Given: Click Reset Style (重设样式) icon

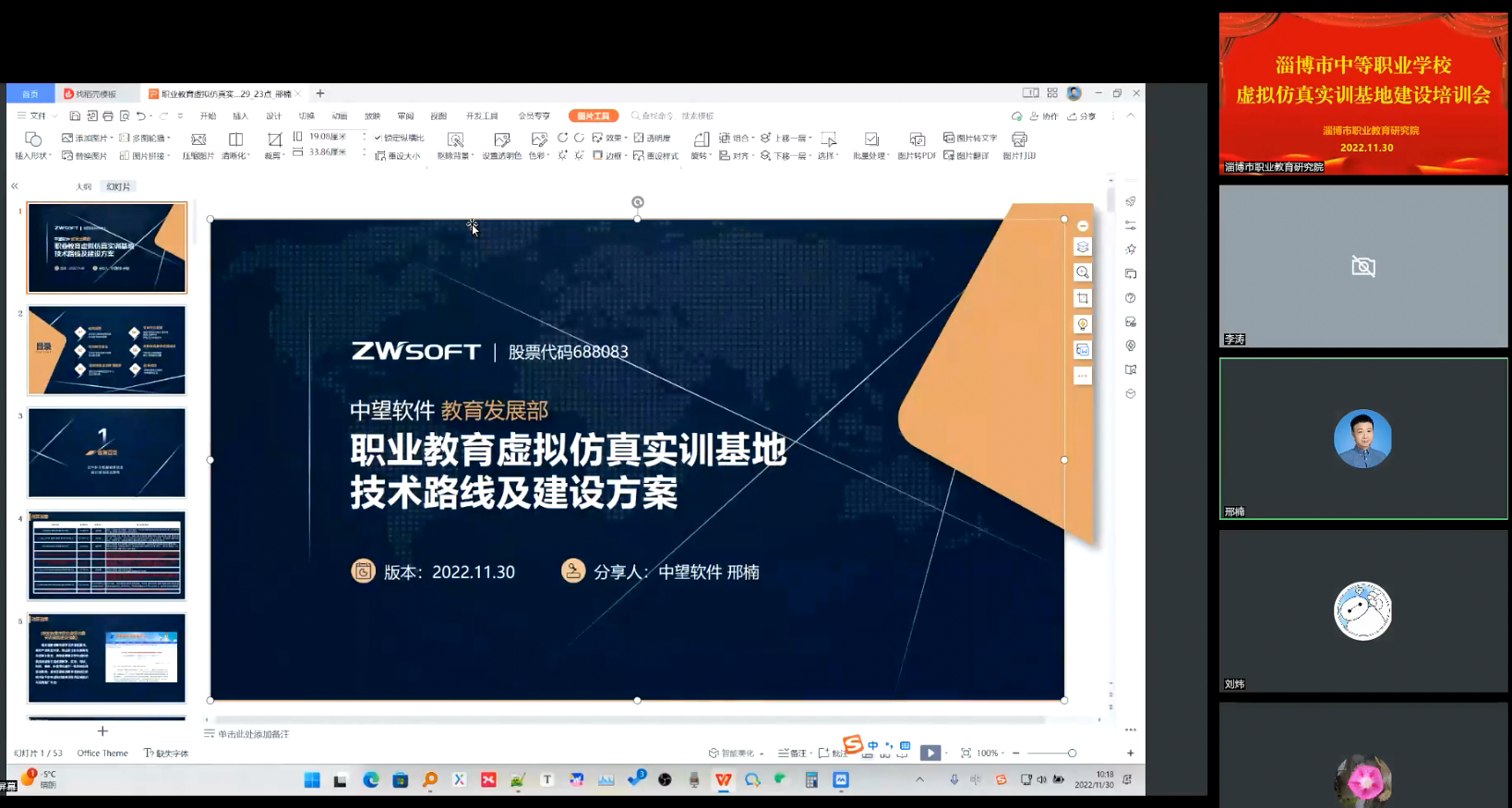Looking at the screenshot, I should (x=639, y=155).
